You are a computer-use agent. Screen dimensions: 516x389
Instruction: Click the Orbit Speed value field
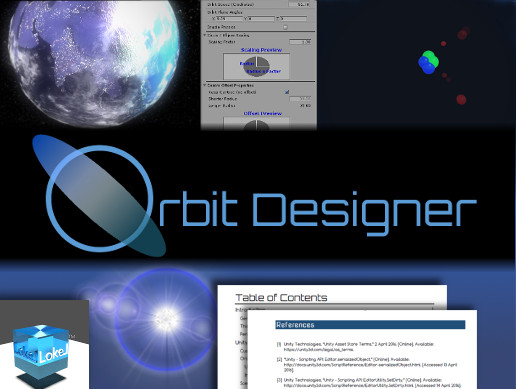(299, 4)
